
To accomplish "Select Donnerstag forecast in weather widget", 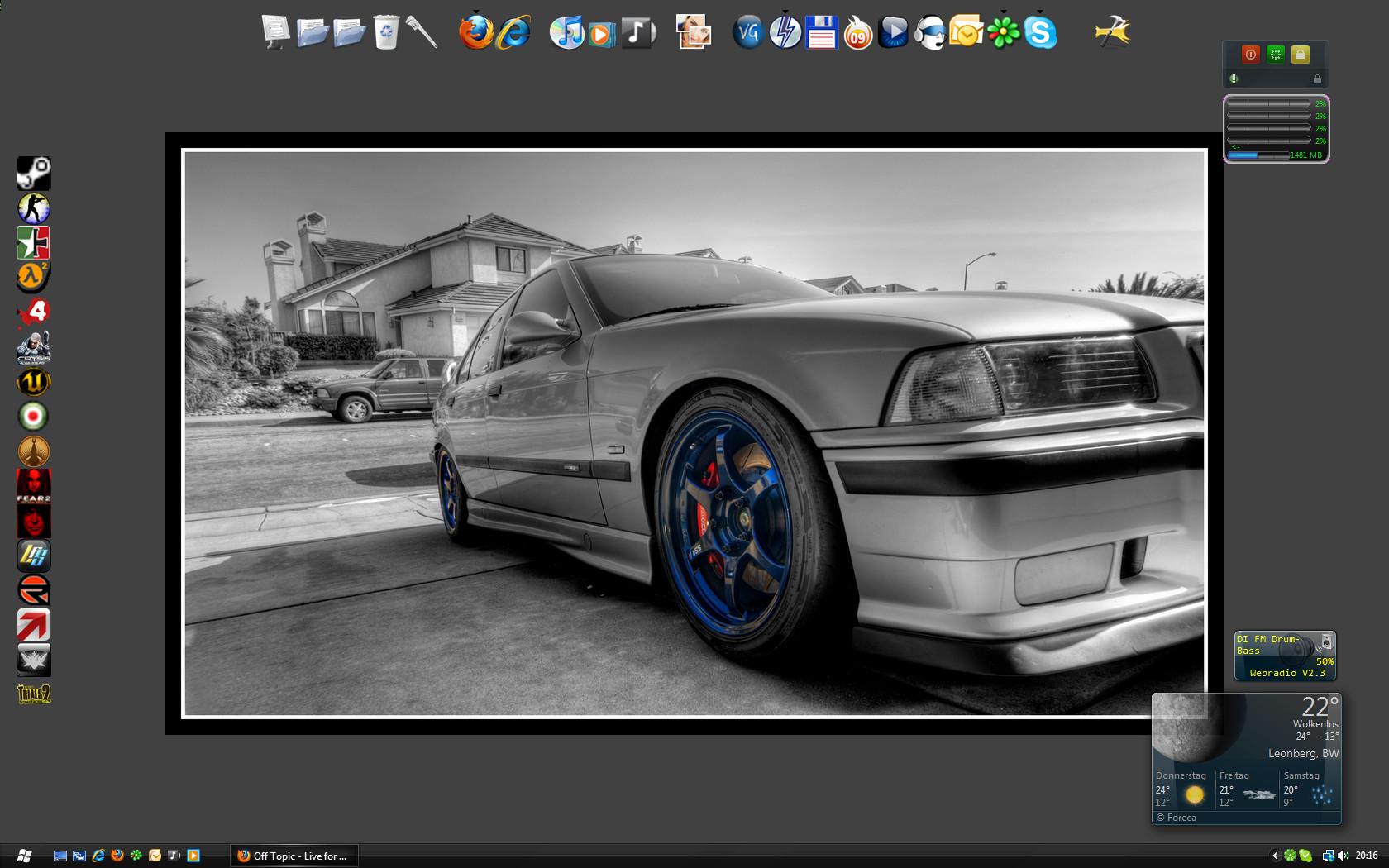I will 1183,789.
